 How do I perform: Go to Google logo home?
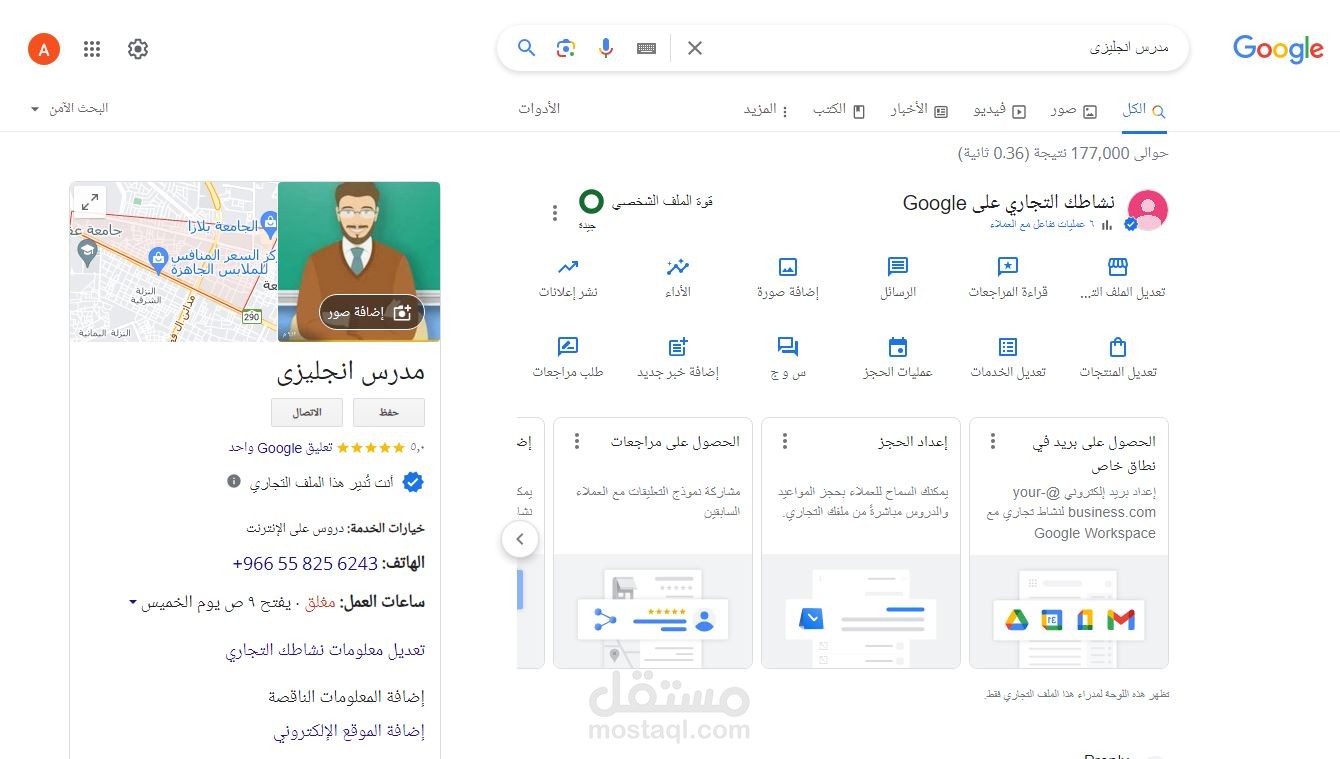(x=1277, y=49)
